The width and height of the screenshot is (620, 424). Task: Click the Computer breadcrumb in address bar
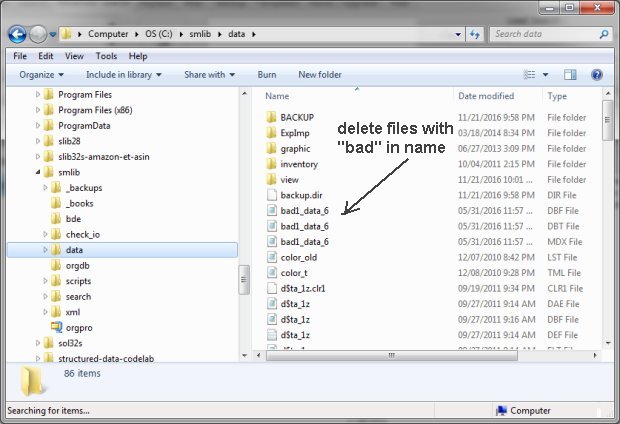(x=108, y=34)
